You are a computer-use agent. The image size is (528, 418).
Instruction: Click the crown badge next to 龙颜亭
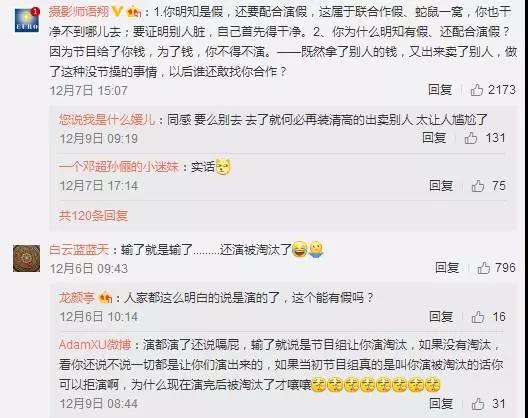click(105, 298)
